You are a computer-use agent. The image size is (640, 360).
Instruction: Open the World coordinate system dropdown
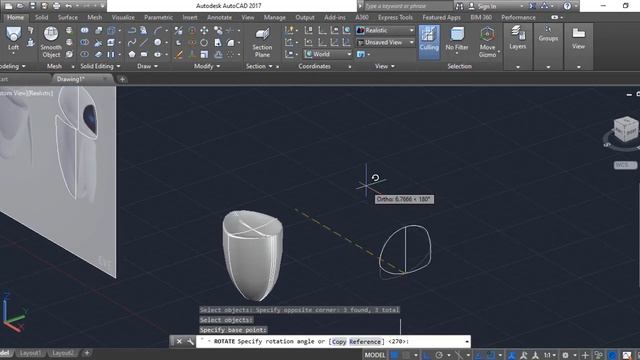328,54
